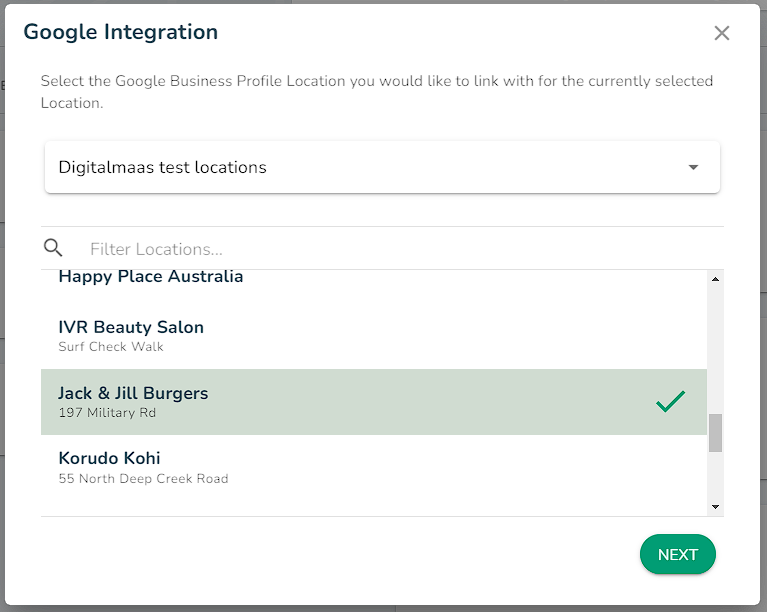The height and width of the screenshot is (612, 767).
Task: Click the list scrollbar up arrow
Action: click(715, 279)
